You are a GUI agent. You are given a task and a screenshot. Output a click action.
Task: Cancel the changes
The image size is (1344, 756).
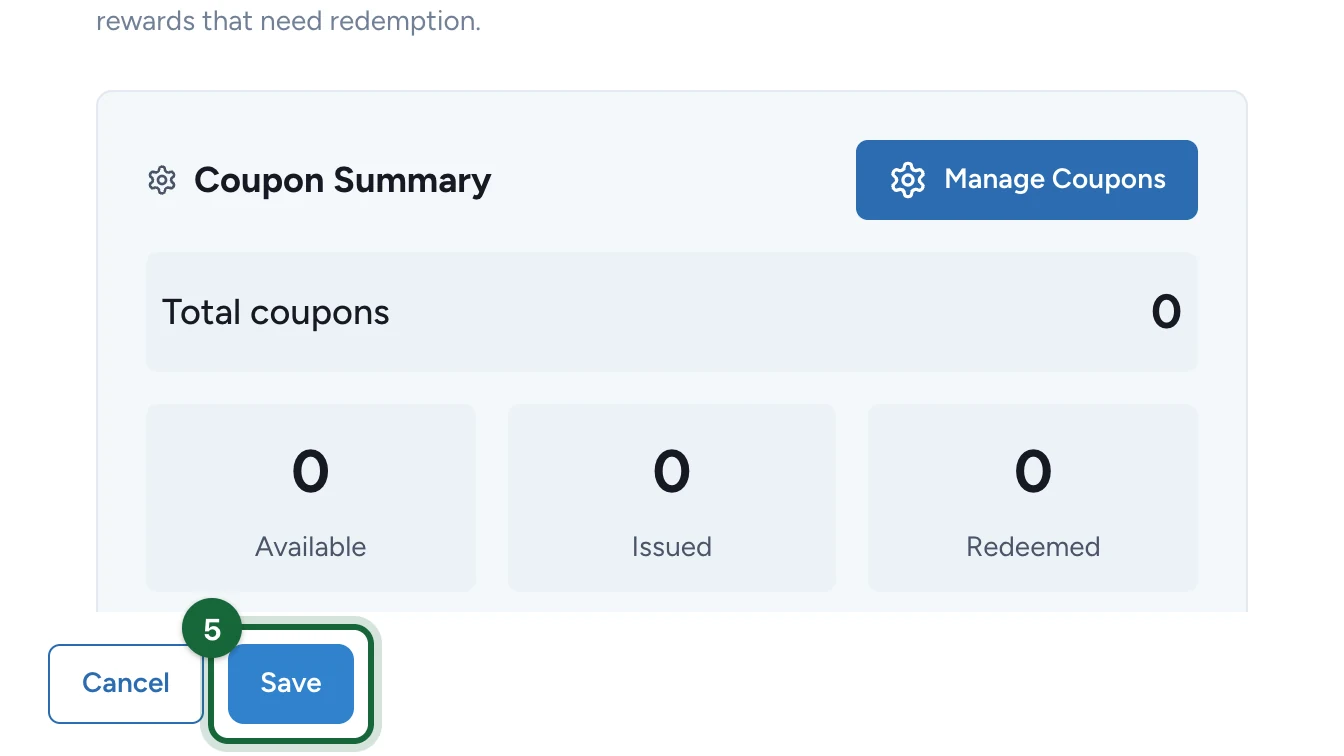(126, 684)
